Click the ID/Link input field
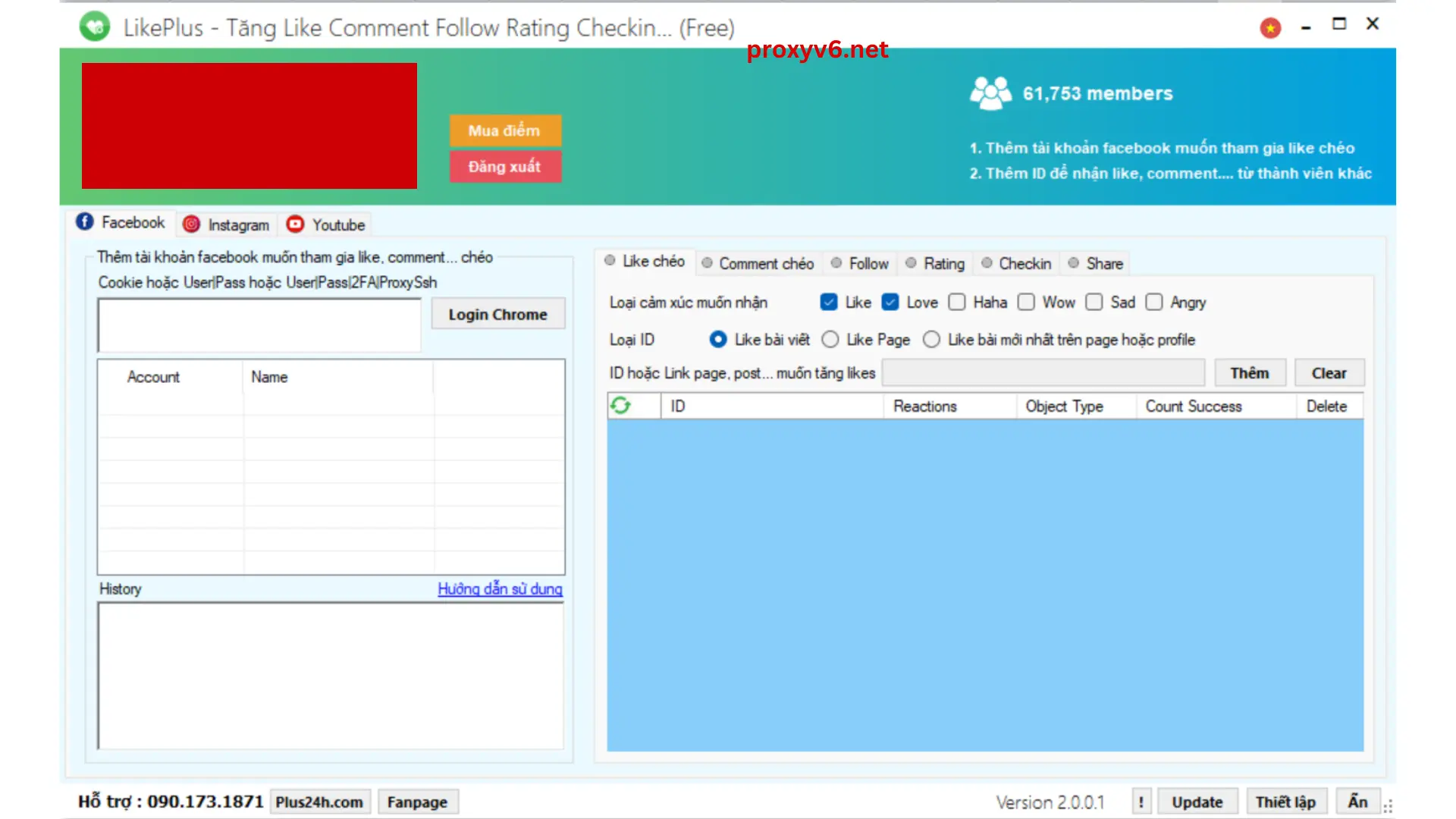The height and width of the screenshot is (819, 1456). click(x=1045, y=373)
